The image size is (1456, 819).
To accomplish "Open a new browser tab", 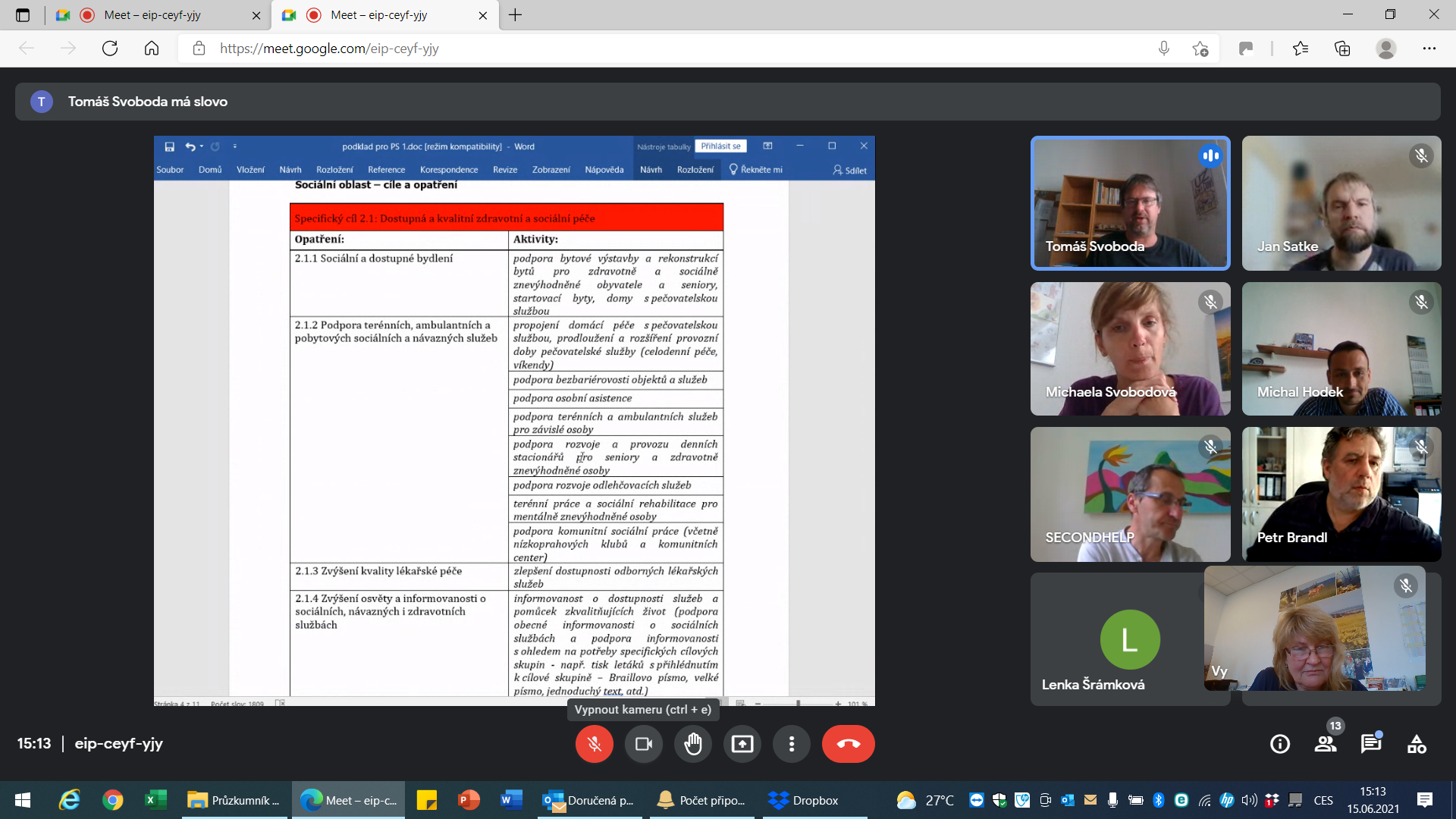I will [516, 15].
